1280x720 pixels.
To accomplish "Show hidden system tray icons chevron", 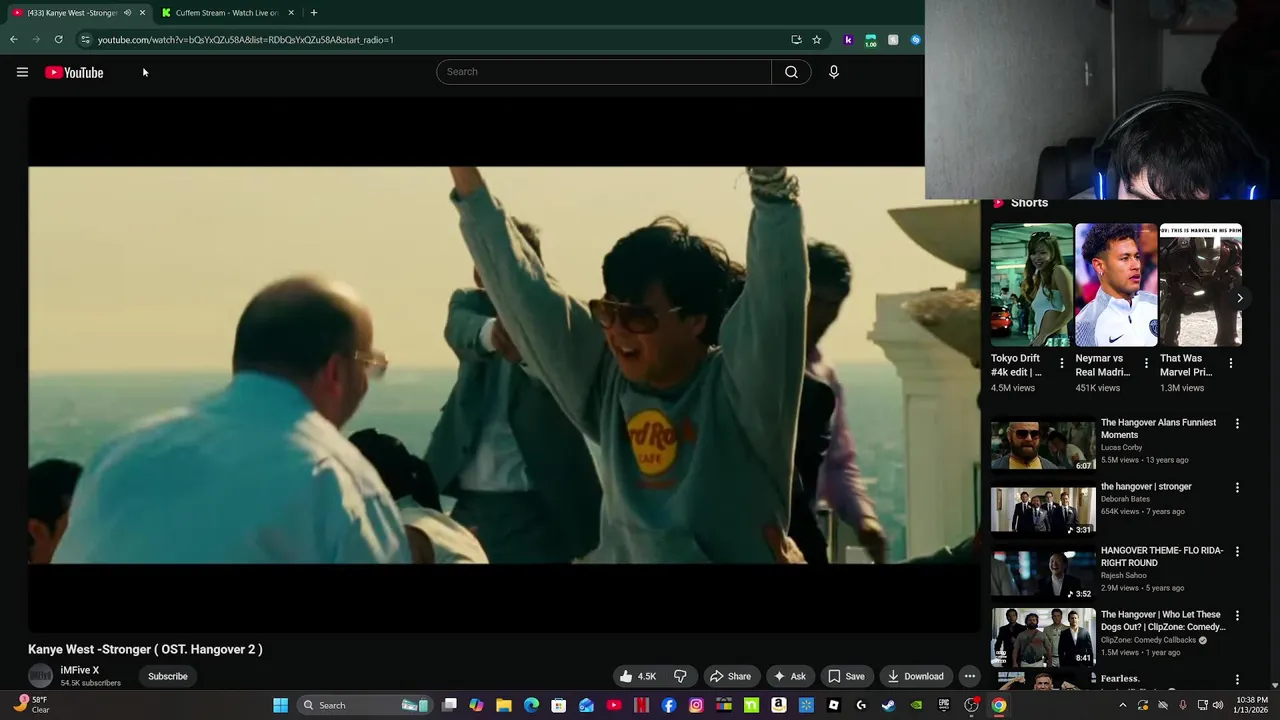I will pyautogui.click(x=1122, y=705).
